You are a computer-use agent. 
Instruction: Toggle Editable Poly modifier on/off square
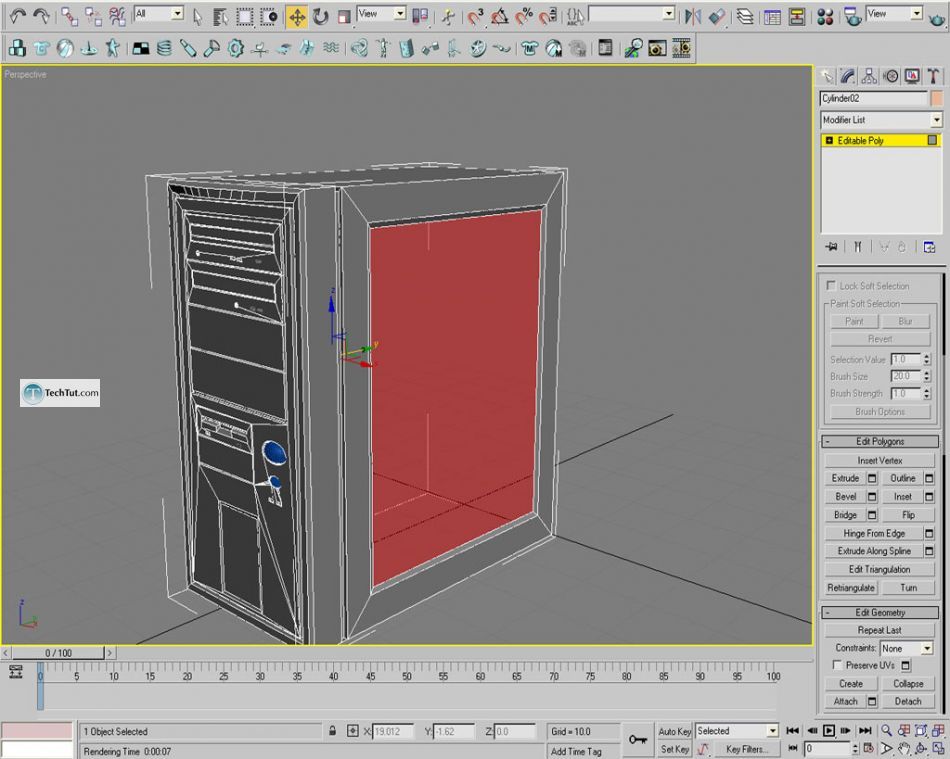point(932,141)
